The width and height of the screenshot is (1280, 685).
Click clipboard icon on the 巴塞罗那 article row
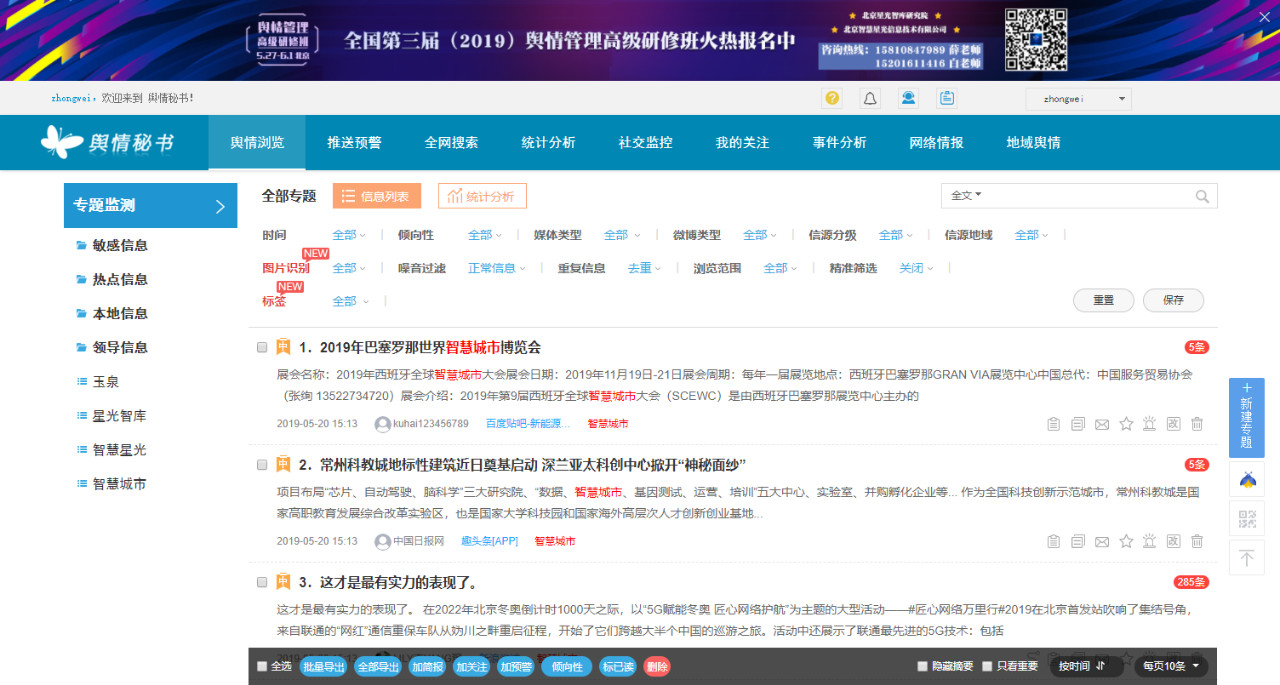pos(1053,424)
